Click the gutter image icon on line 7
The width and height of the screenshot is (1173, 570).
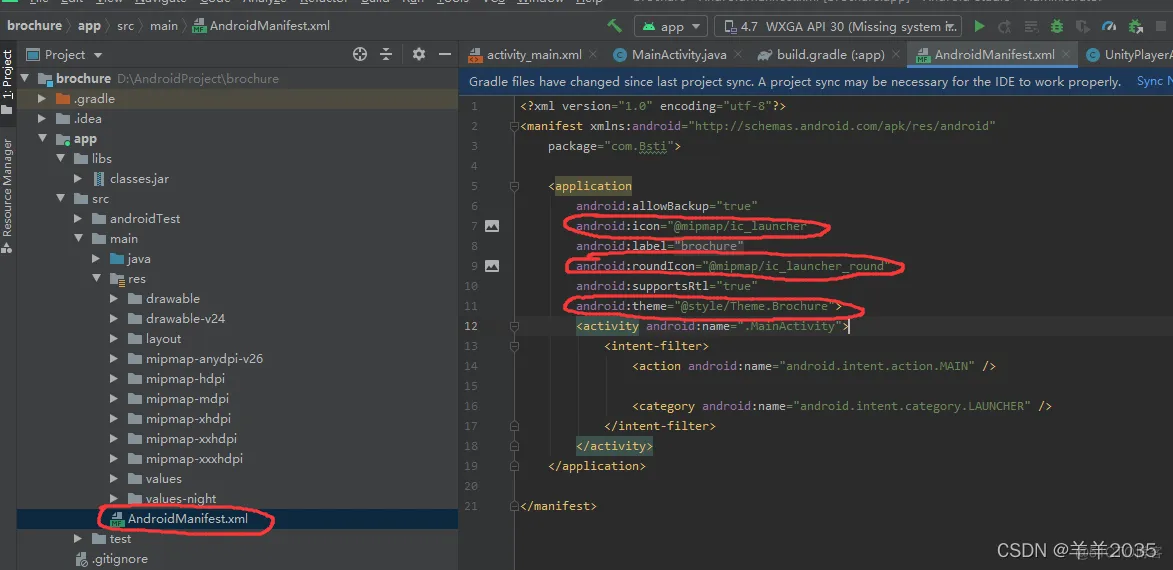[491, 225]
